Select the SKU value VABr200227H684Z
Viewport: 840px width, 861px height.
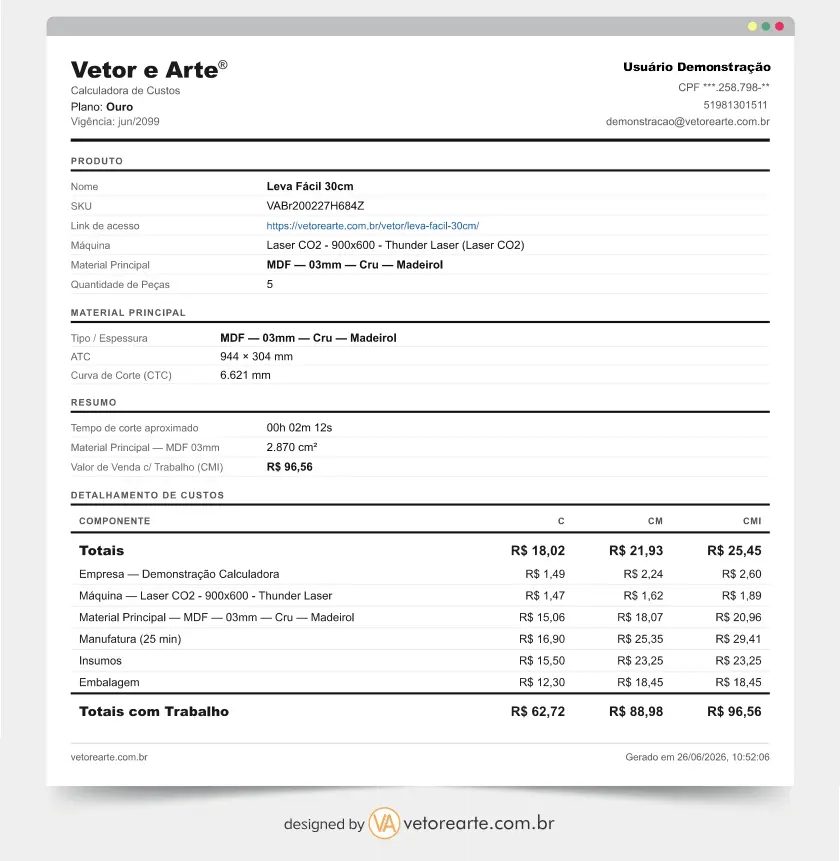coord(315,206)
